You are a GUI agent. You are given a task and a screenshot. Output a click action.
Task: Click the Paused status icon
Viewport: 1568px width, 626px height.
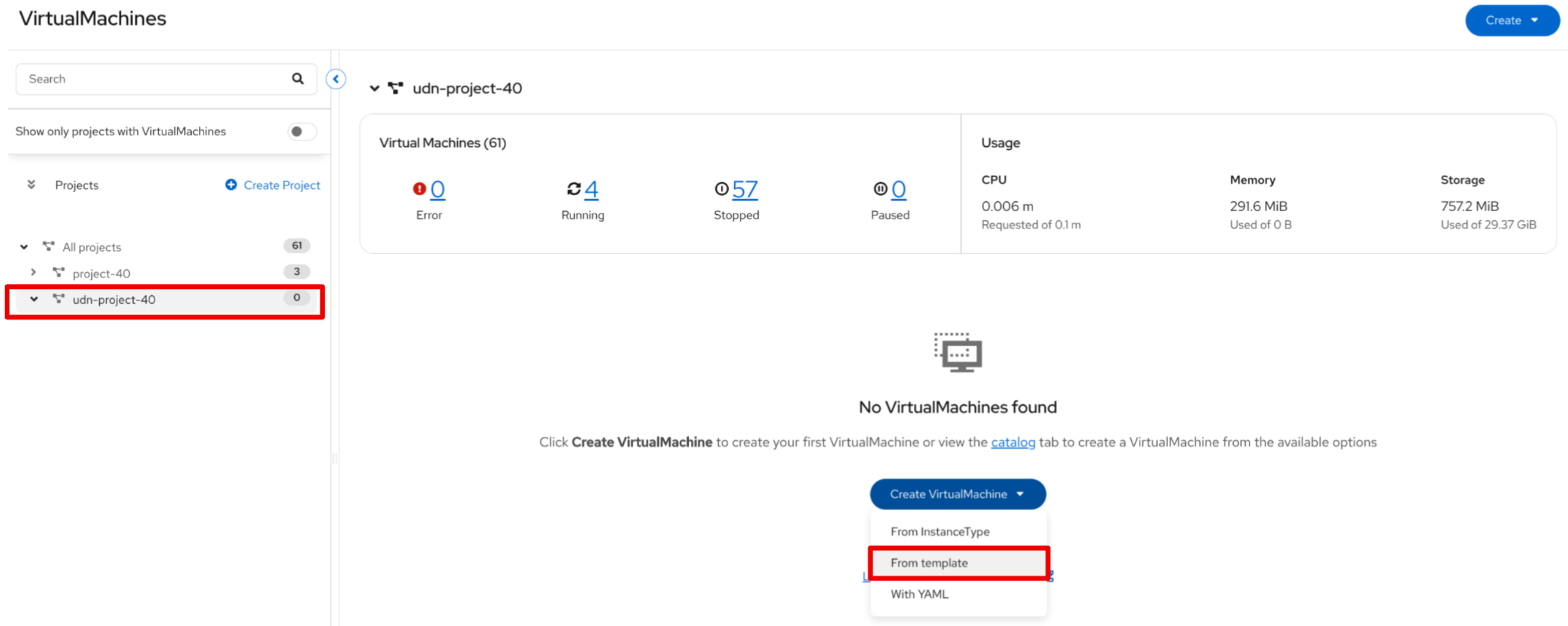click(880, 189)
